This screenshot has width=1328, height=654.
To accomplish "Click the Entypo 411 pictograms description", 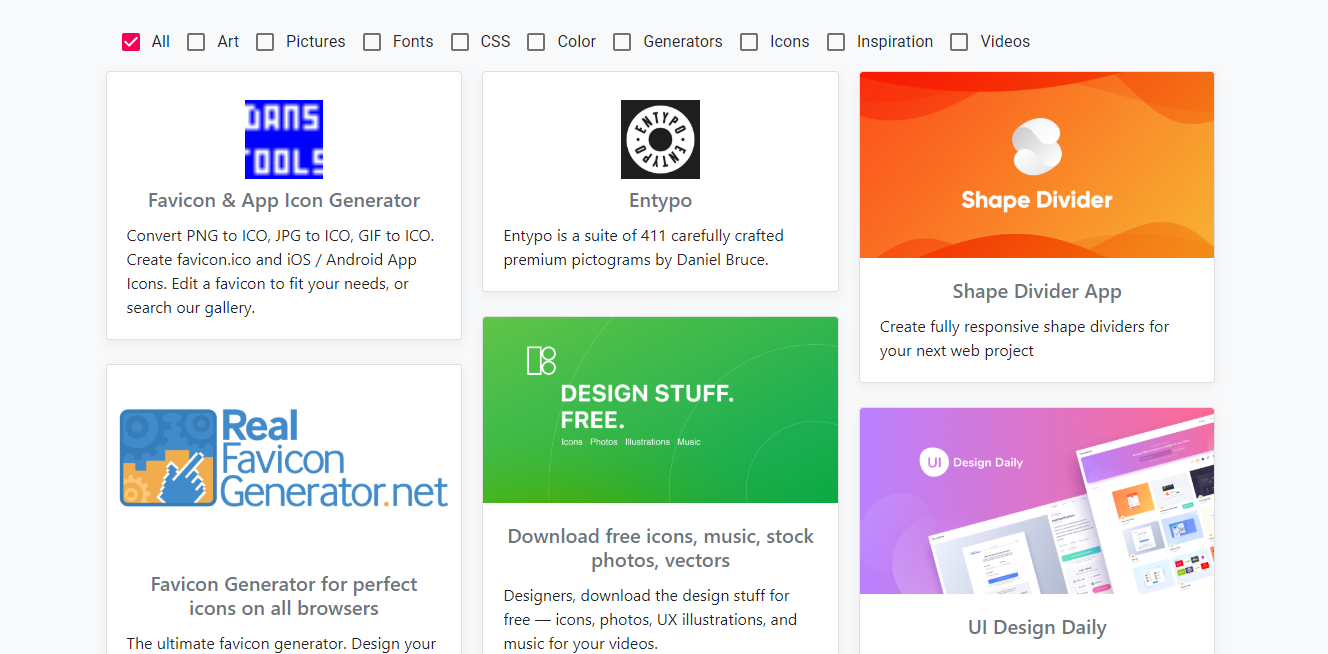I will 644,248.
